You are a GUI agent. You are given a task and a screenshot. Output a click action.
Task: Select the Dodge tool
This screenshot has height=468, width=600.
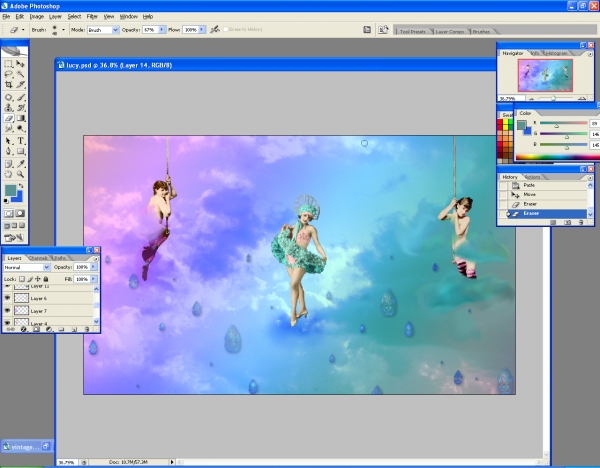pos(21,129)
